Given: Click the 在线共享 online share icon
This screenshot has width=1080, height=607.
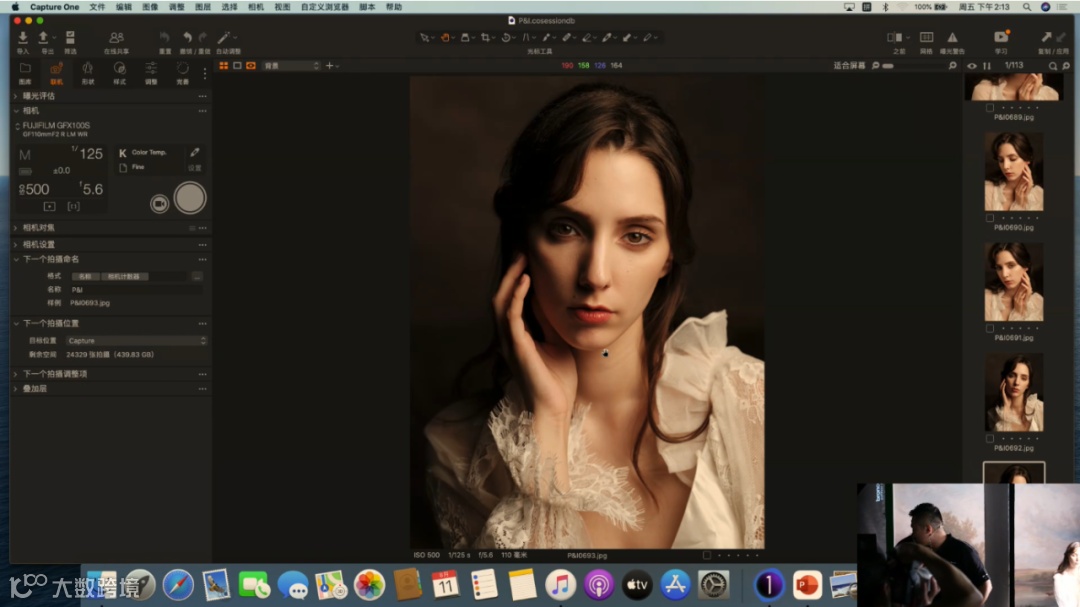Looking at the screenshot, I should point(116,38).
